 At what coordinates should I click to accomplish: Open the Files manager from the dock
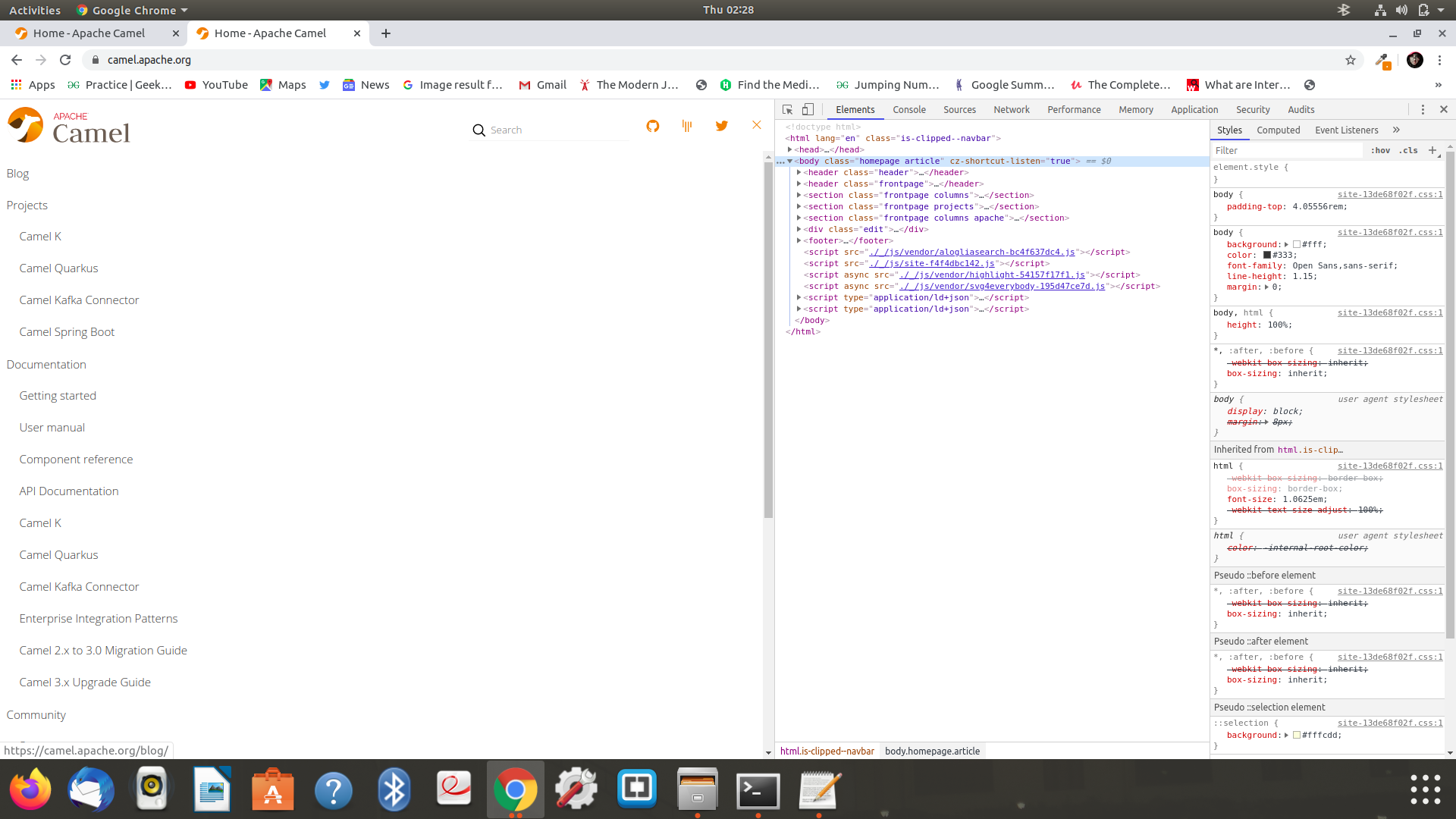pos(698,789)
